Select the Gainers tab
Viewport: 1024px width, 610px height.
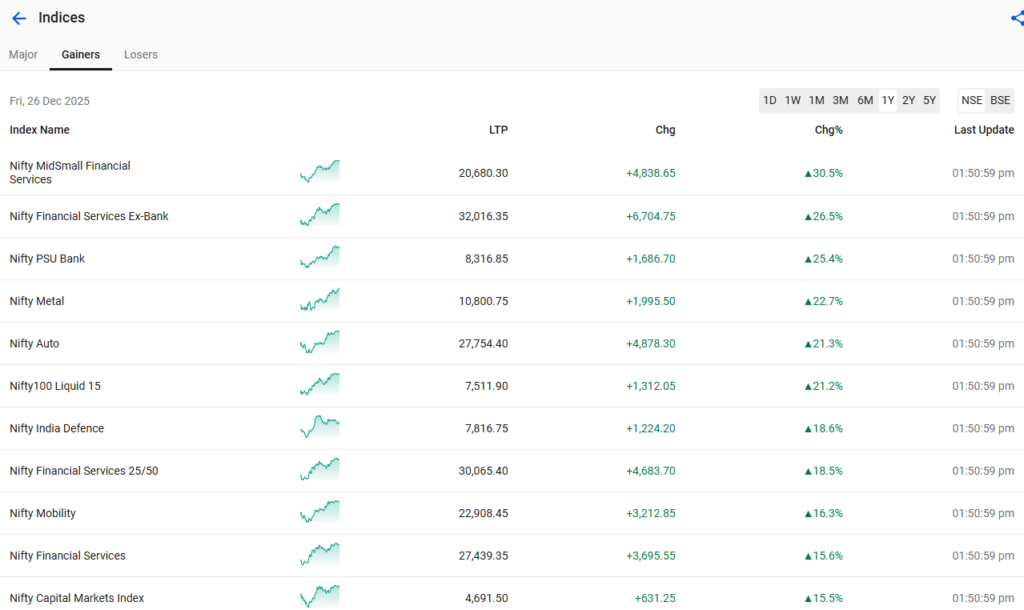click(x=80, y=55)
